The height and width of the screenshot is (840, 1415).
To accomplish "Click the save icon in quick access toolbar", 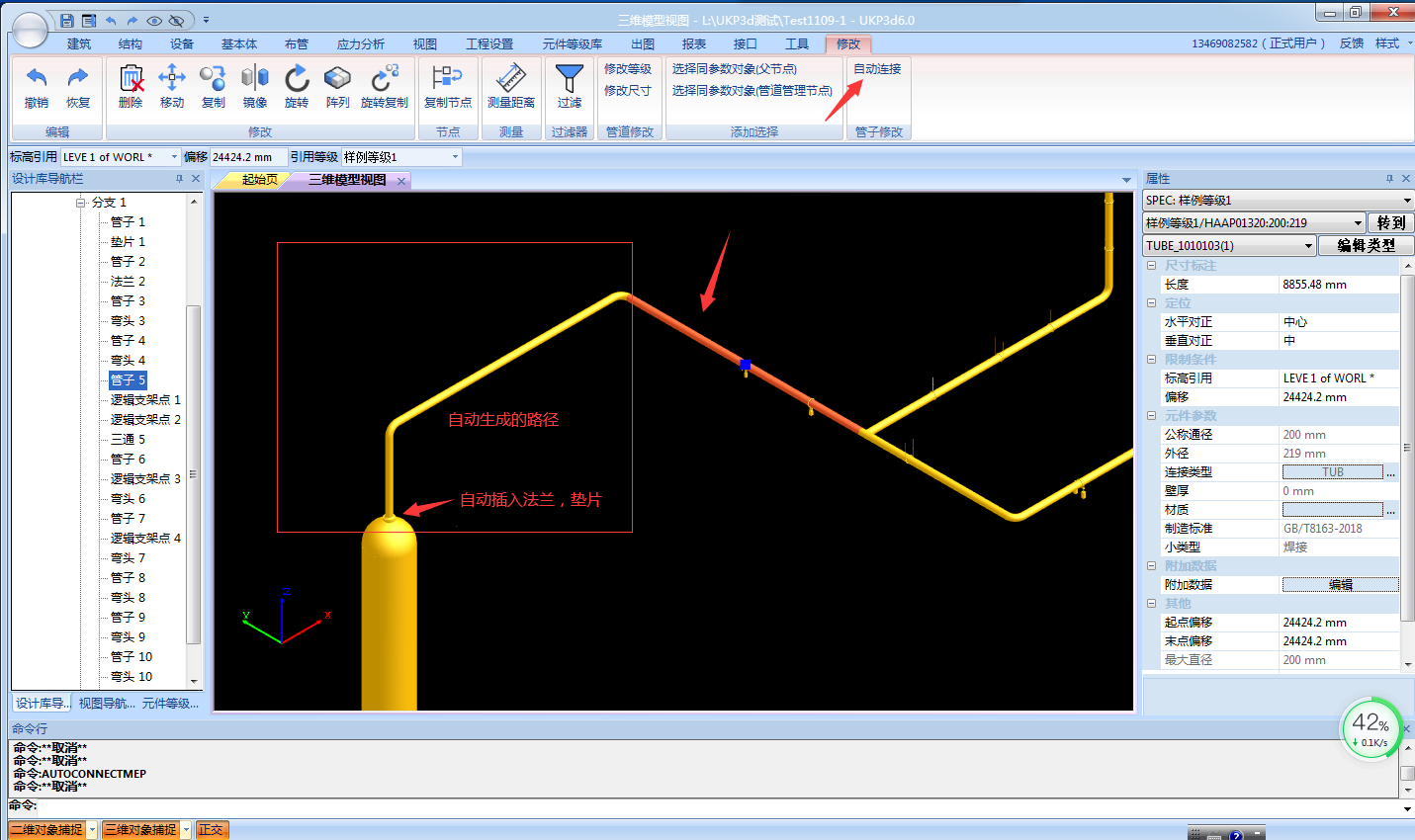I will [67, 20].
